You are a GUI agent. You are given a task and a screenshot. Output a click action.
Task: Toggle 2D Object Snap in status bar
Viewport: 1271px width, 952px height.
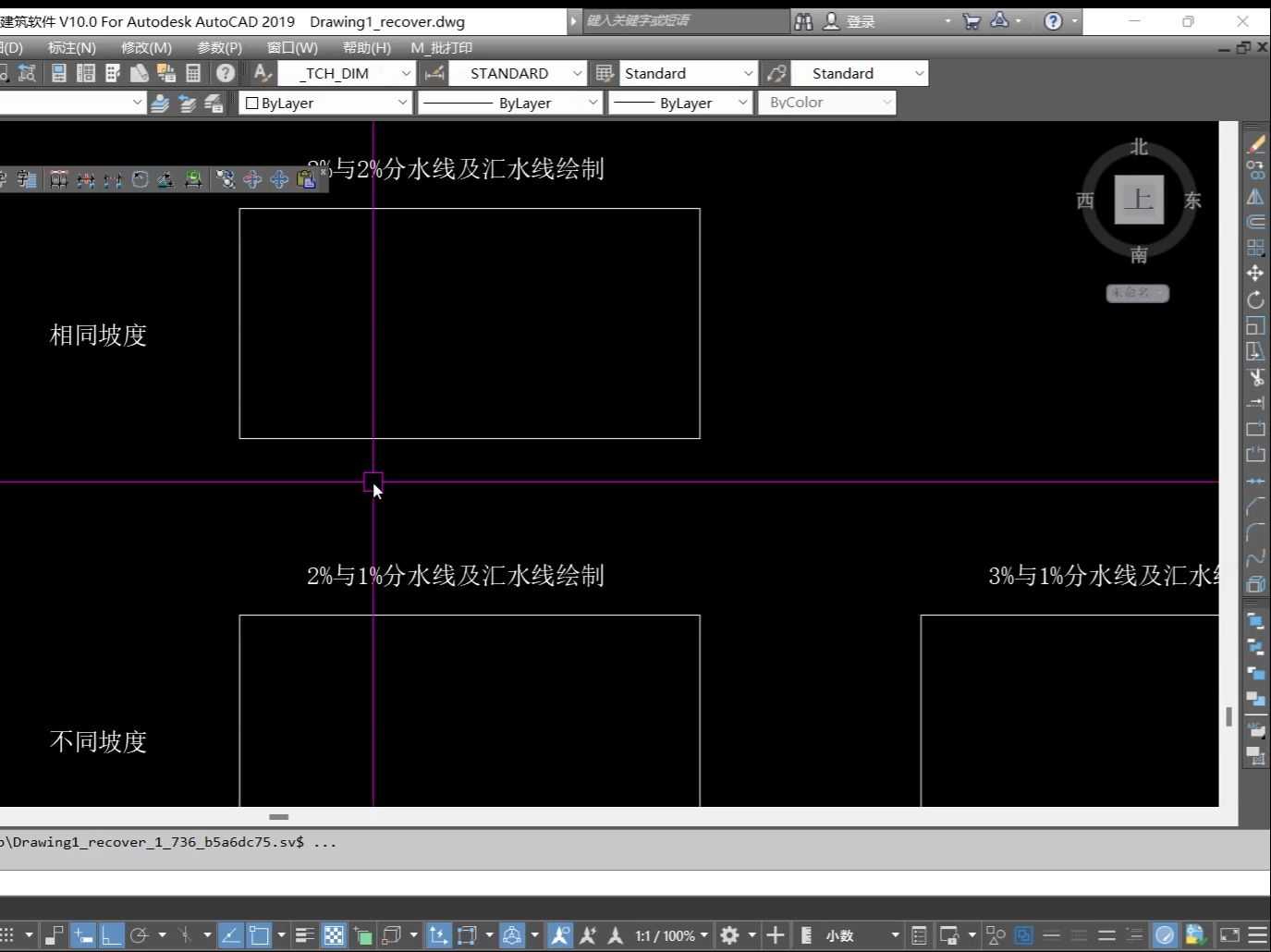point(259,935)
